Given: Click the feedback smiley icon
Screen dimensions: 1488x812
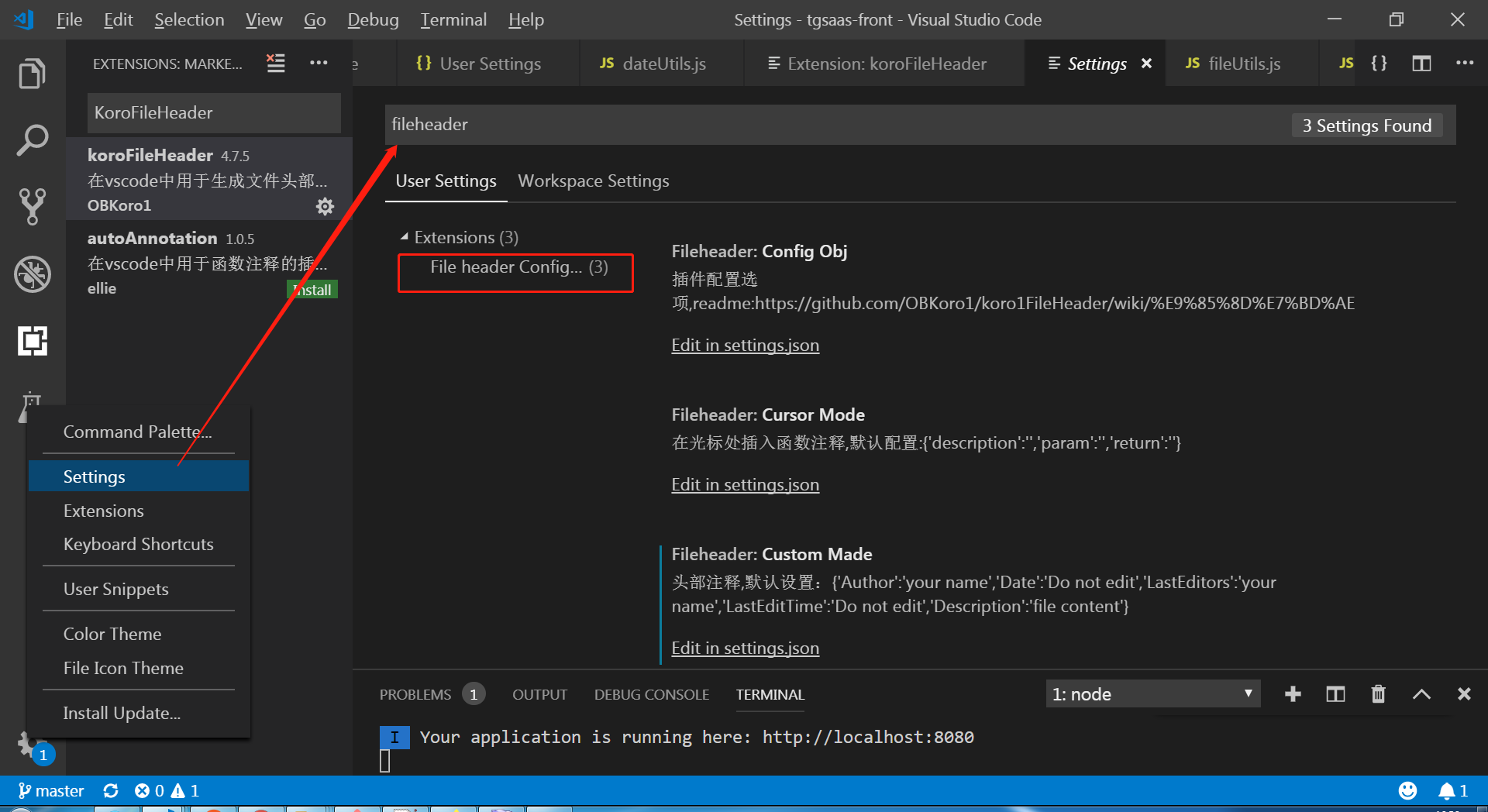Looking at the screenshot, I should 1407,790.
